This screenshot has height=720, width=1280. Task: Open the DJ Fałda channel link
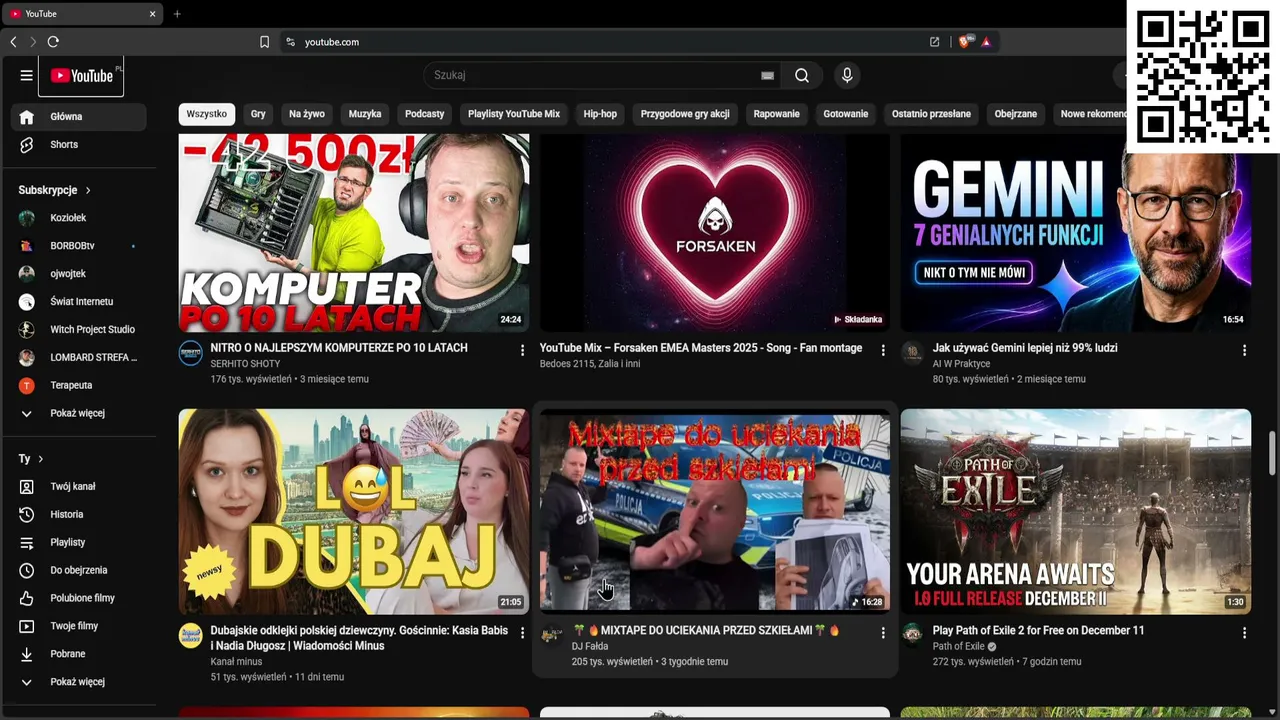[590, 647]
